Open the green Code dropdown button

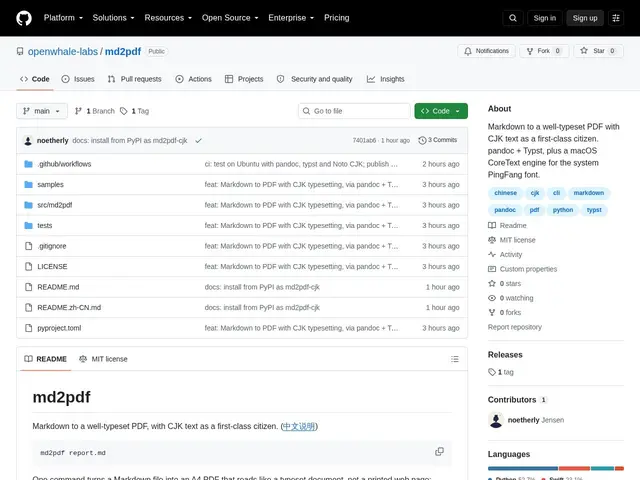(x=441, y=111)
